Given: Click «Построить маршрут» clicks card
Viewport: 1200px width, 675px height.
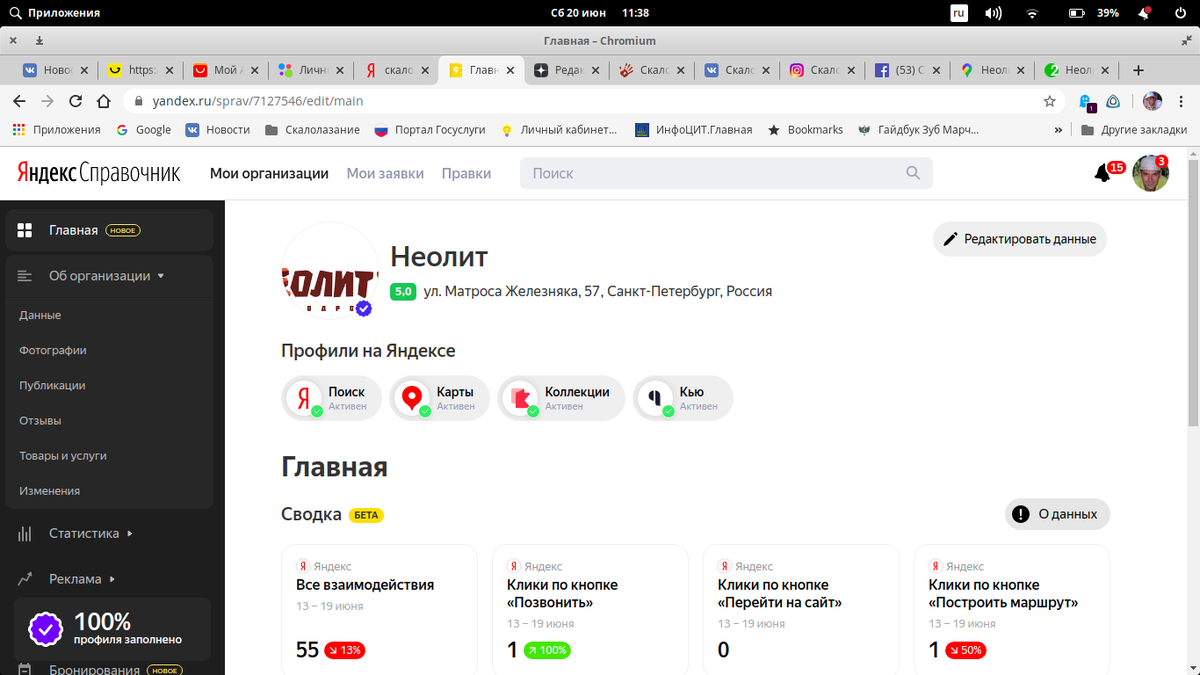Looking at the screenshot, I should (x=1012, y=610).
